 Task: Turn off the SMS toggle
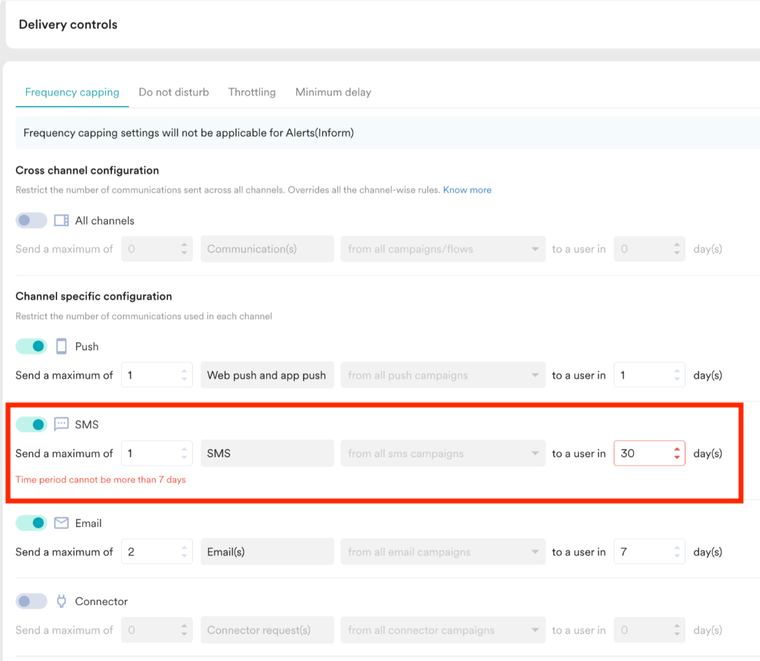(31, 424)
